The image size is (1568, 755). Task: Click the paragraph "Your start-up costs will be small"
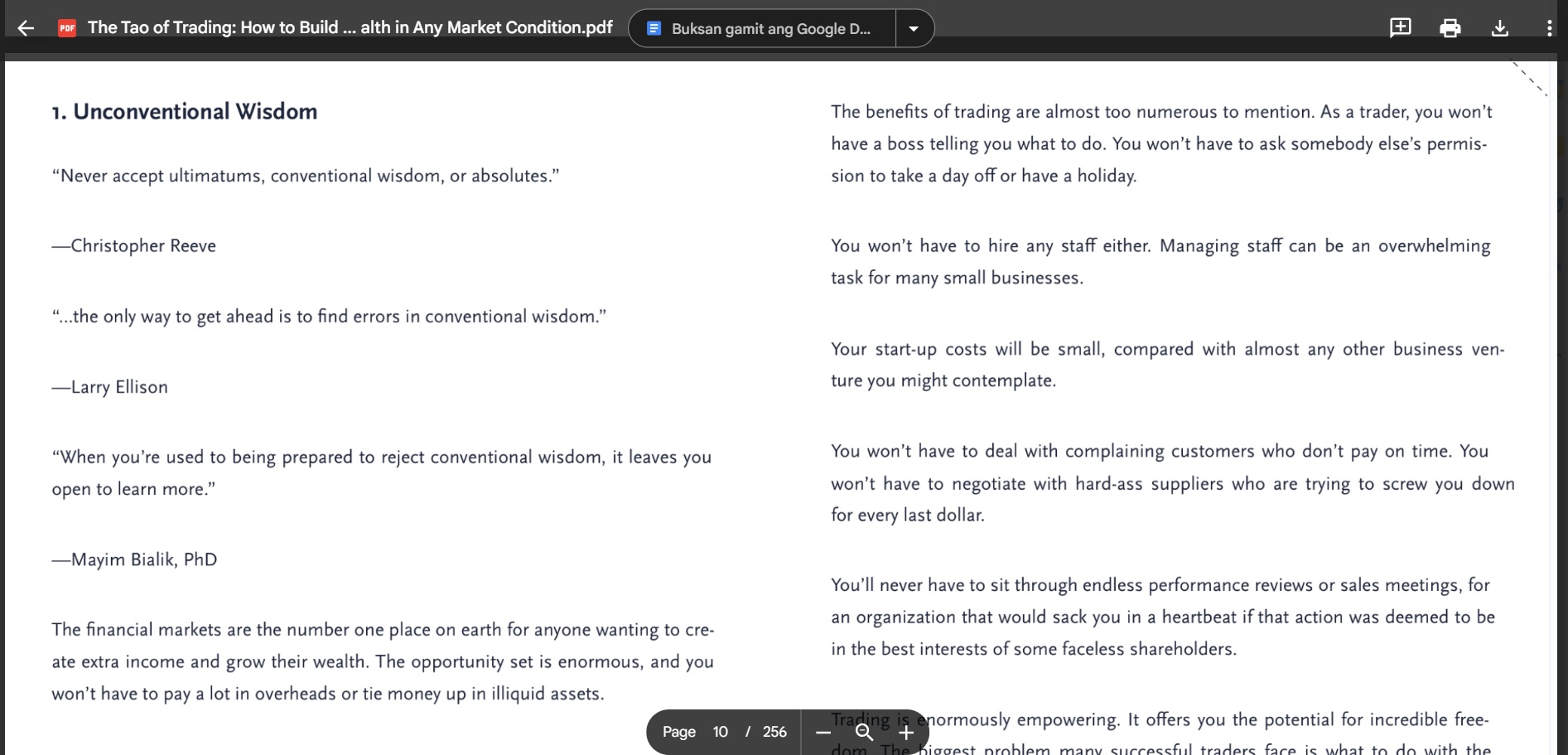pos(1168,365)
